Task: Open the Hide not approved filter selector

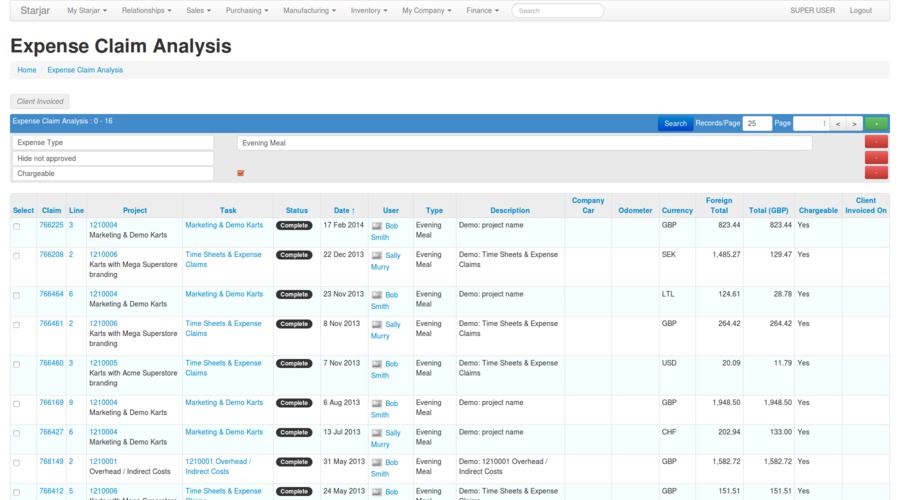Action: (x=113, y=158)
